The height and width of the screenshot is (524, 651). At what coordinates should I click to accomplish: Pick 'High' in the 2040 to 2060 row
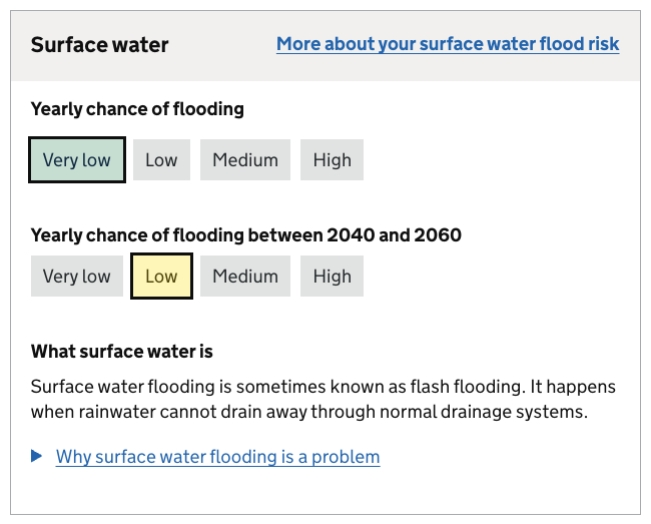click(x=332, y=276)
